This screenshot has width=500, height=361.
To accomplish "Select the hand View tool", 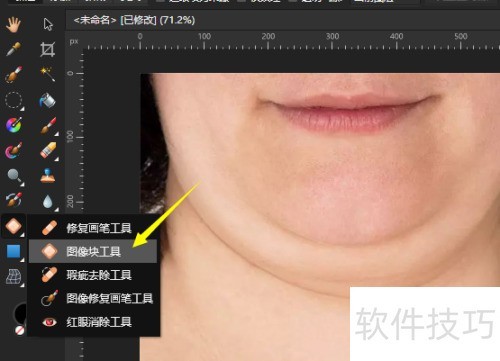I will pos(13,25).
